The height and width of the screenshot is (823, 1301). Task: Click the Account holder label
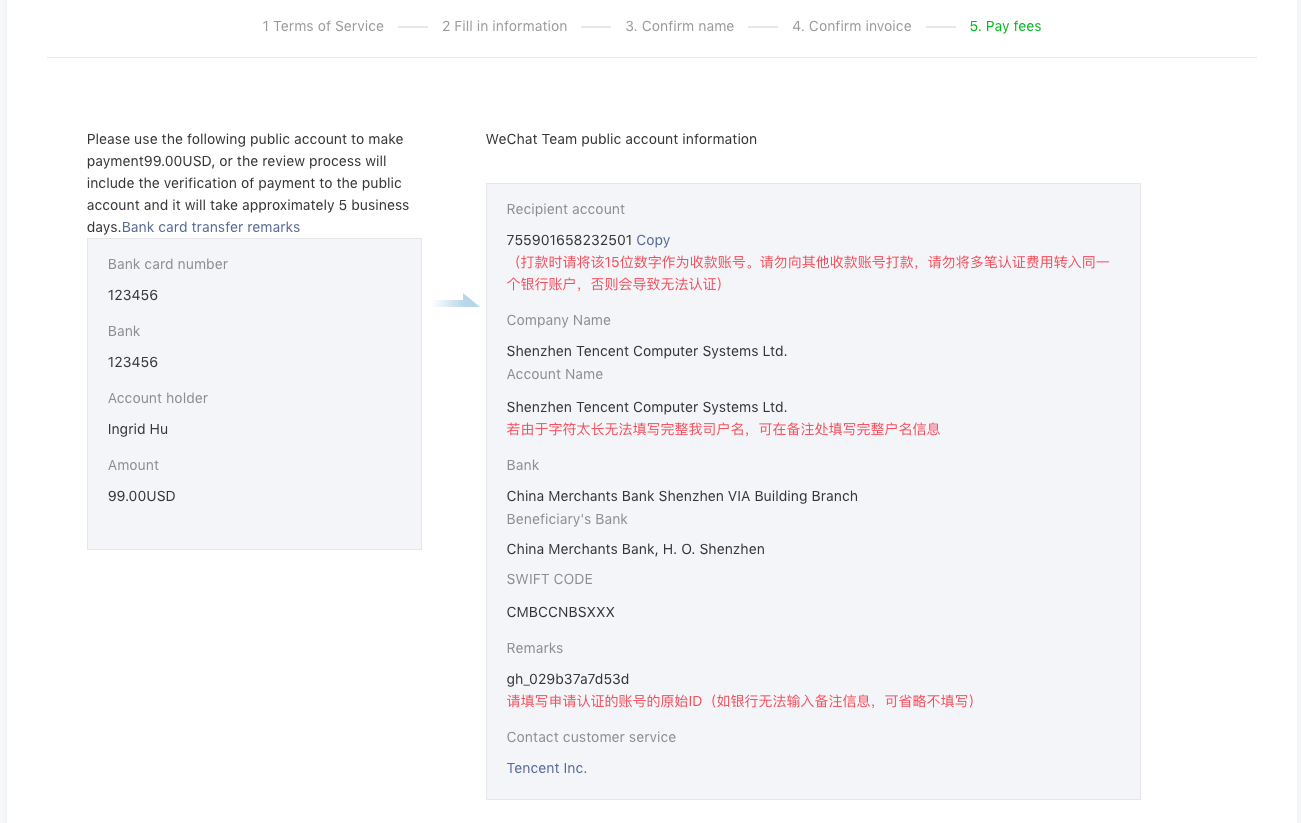[x=158, y=398]
